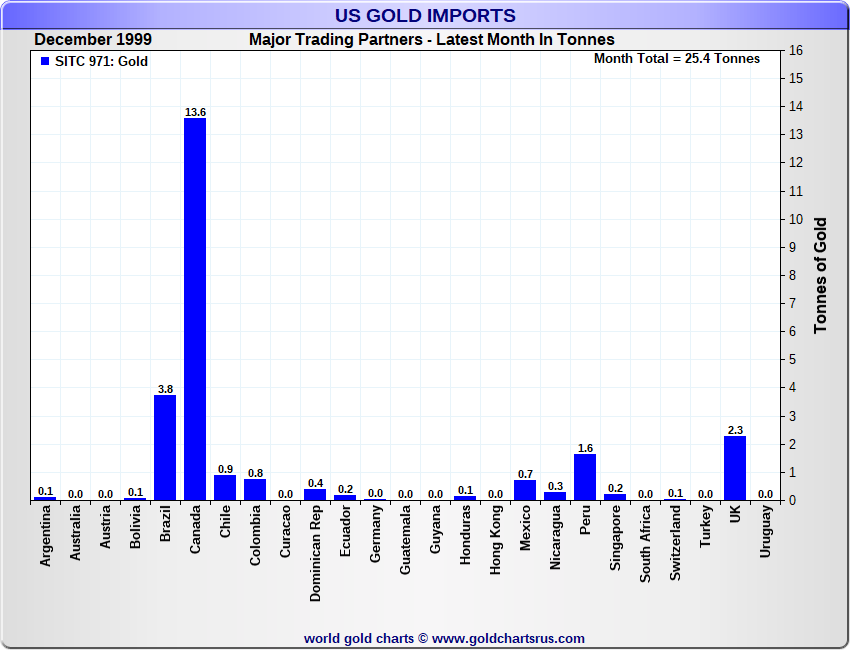Click the Dominican Rep bar showing 0.4
850x650 pixels.
(x=315, y=494)
